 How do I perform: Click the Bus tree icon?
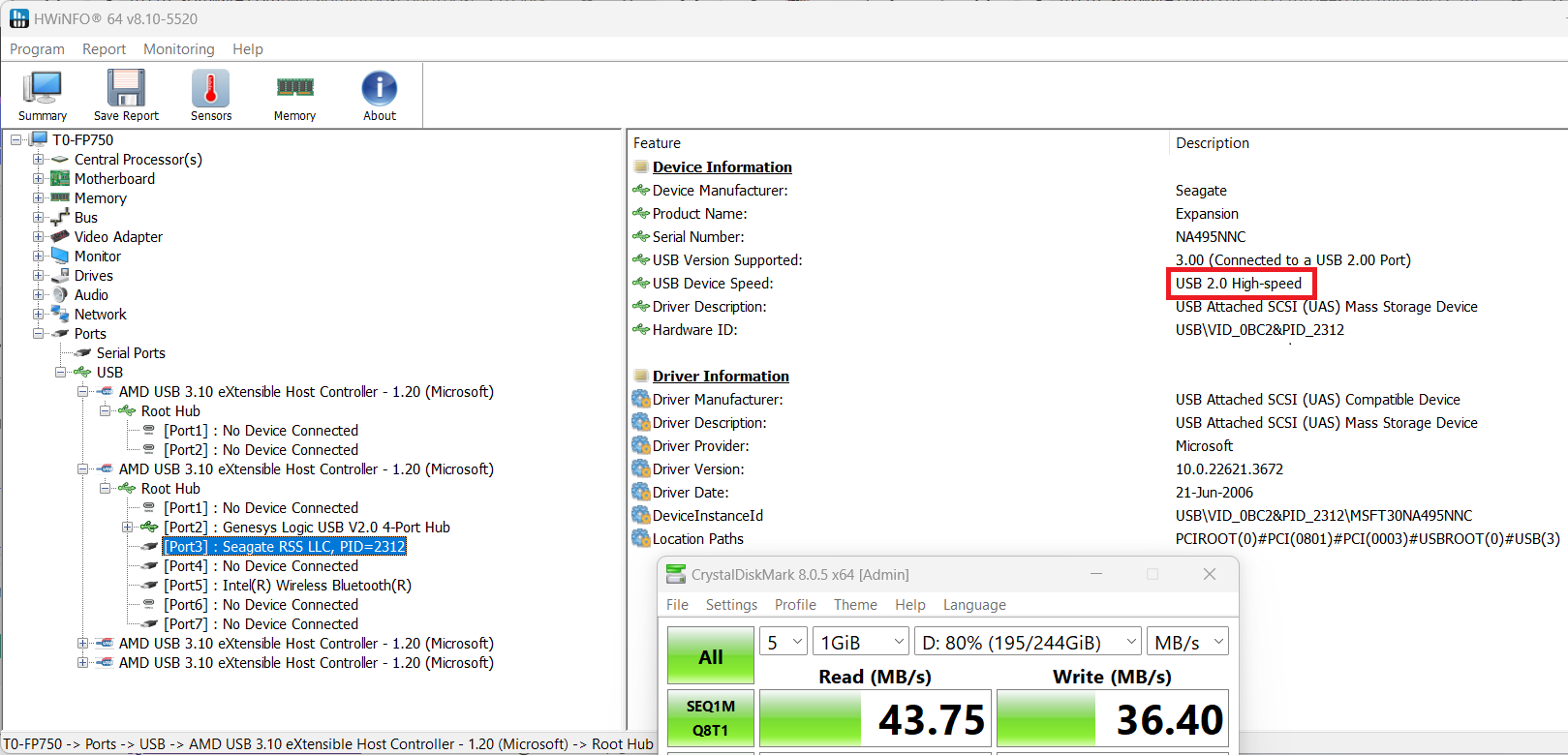coord(60,218)
